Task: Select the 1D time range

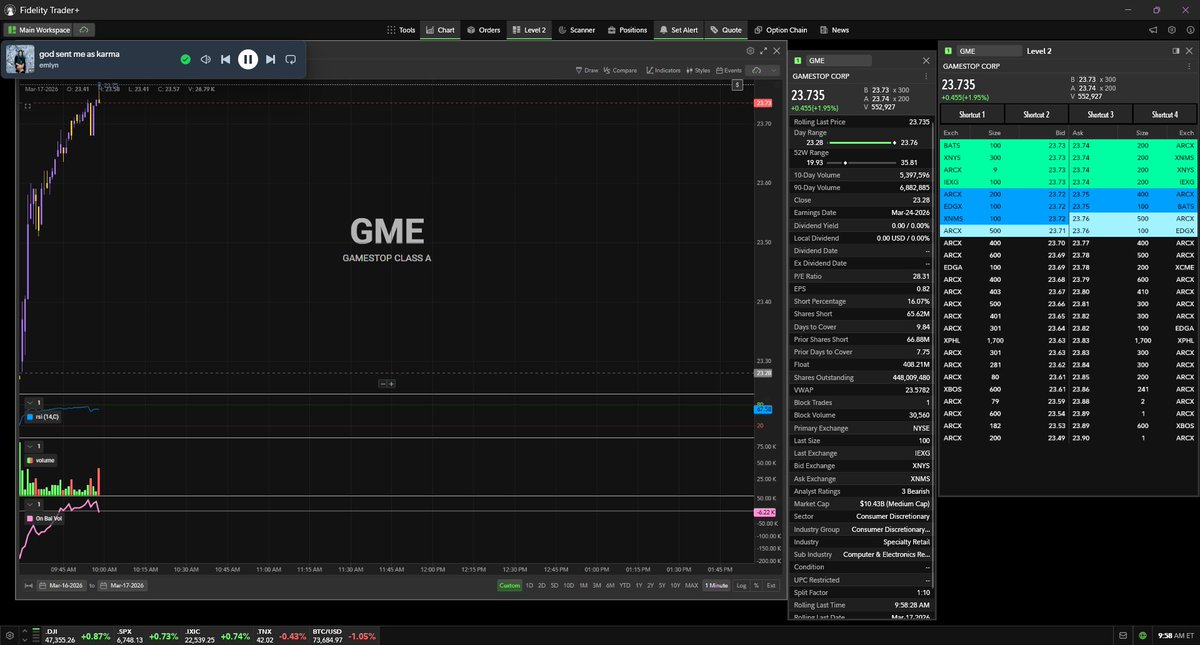Action: point(529,585)
